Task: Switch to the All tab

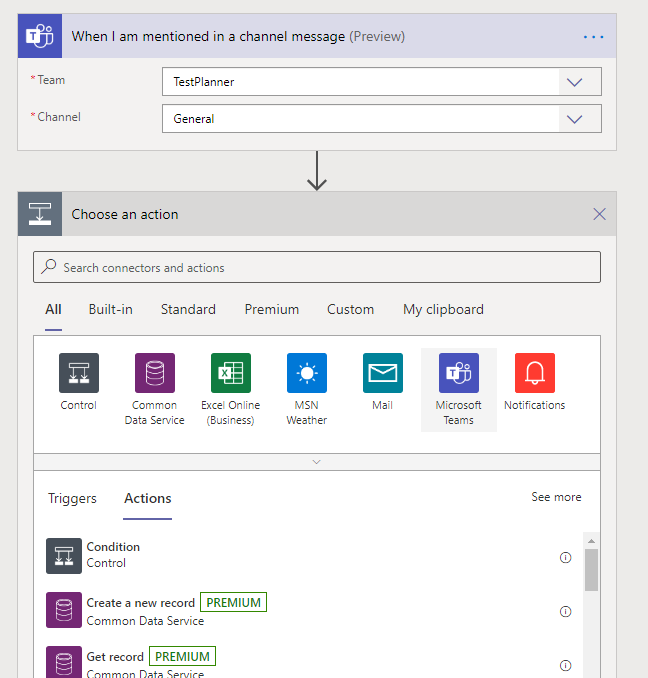Action: pos(53,310)
